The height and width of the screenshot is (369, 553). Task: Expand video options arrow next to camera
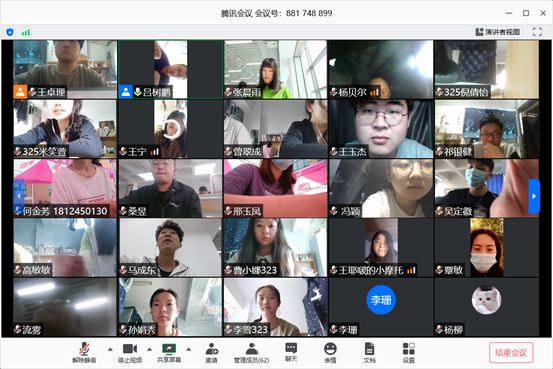(x=150, y=350)
